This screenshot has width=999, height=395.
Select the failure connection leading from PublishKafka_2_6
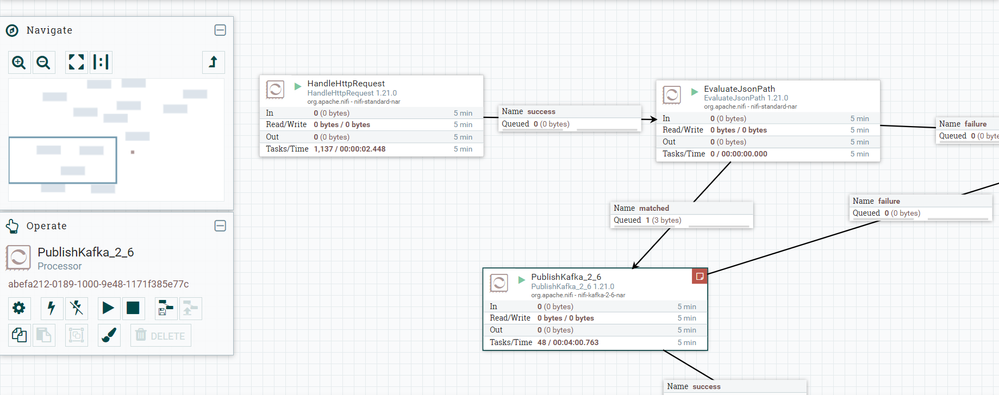pyautogui.click(x=921, y=208)
